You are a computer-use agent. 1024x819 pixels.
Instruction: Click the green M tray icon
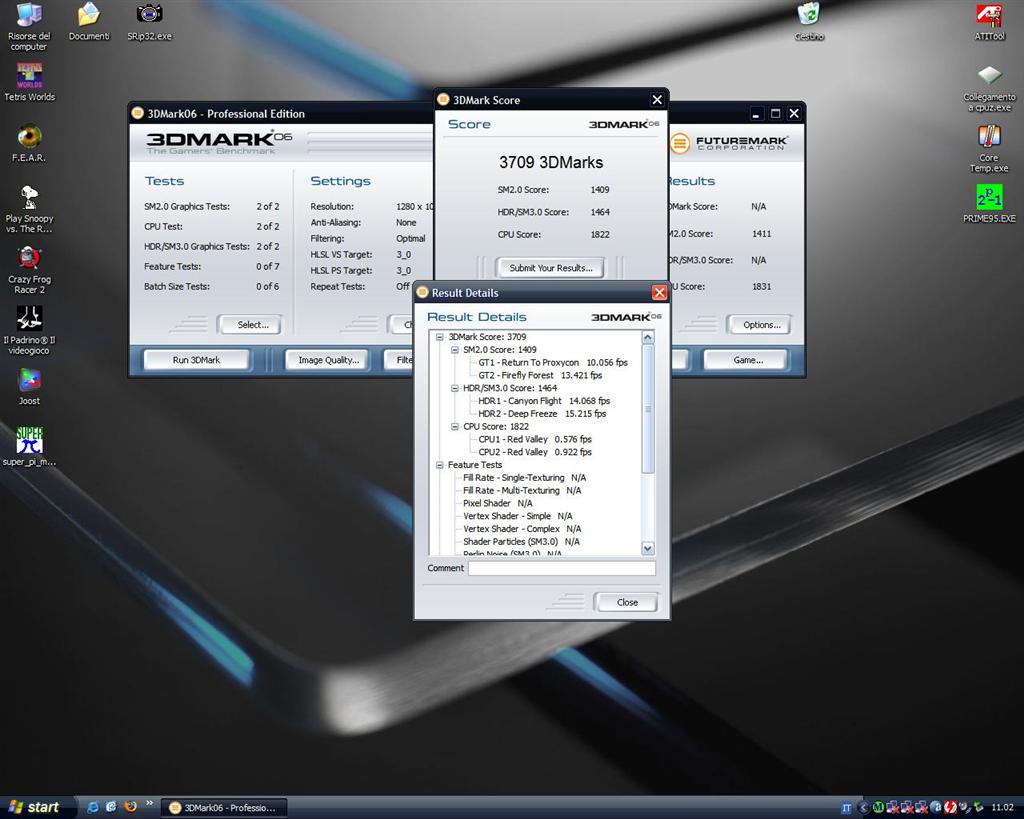[878, 808]
